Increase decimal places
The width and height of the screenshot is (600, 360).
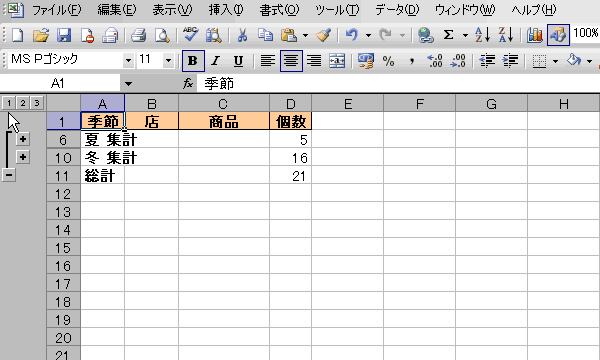click(435, 61)
